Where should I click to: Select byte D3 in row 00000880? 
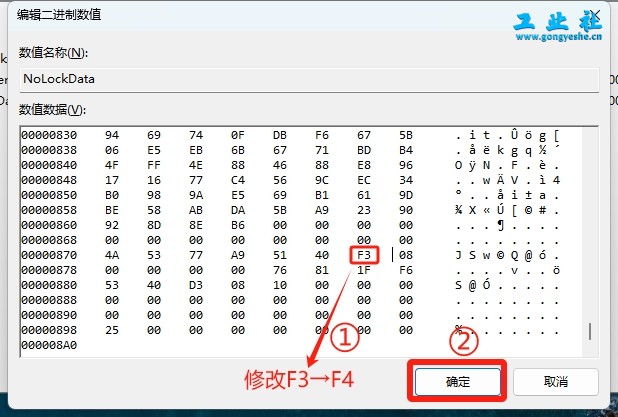pyautogui.click(x=196, y=285)
